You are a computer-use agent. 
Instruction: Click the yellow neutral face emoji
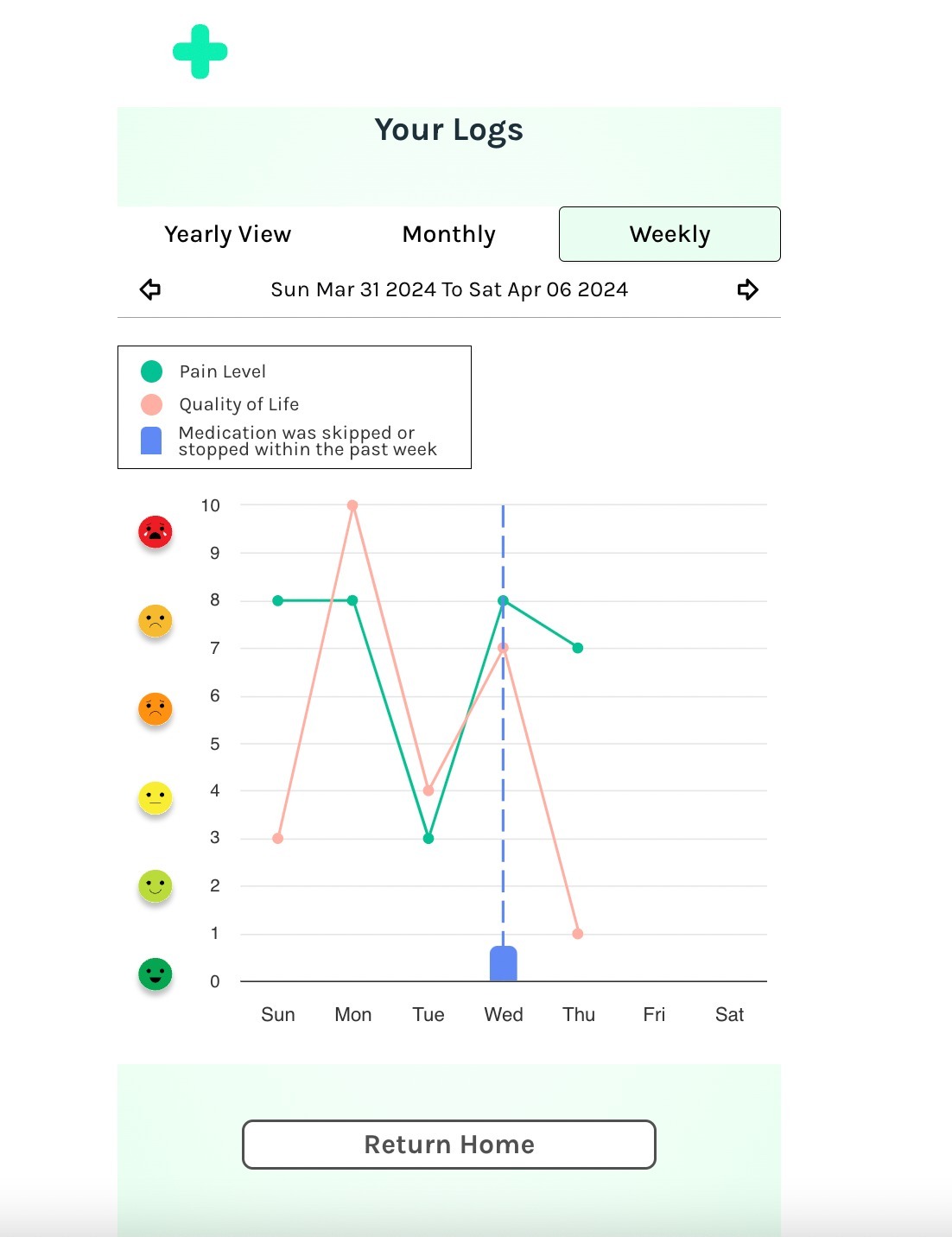point(155,797)
